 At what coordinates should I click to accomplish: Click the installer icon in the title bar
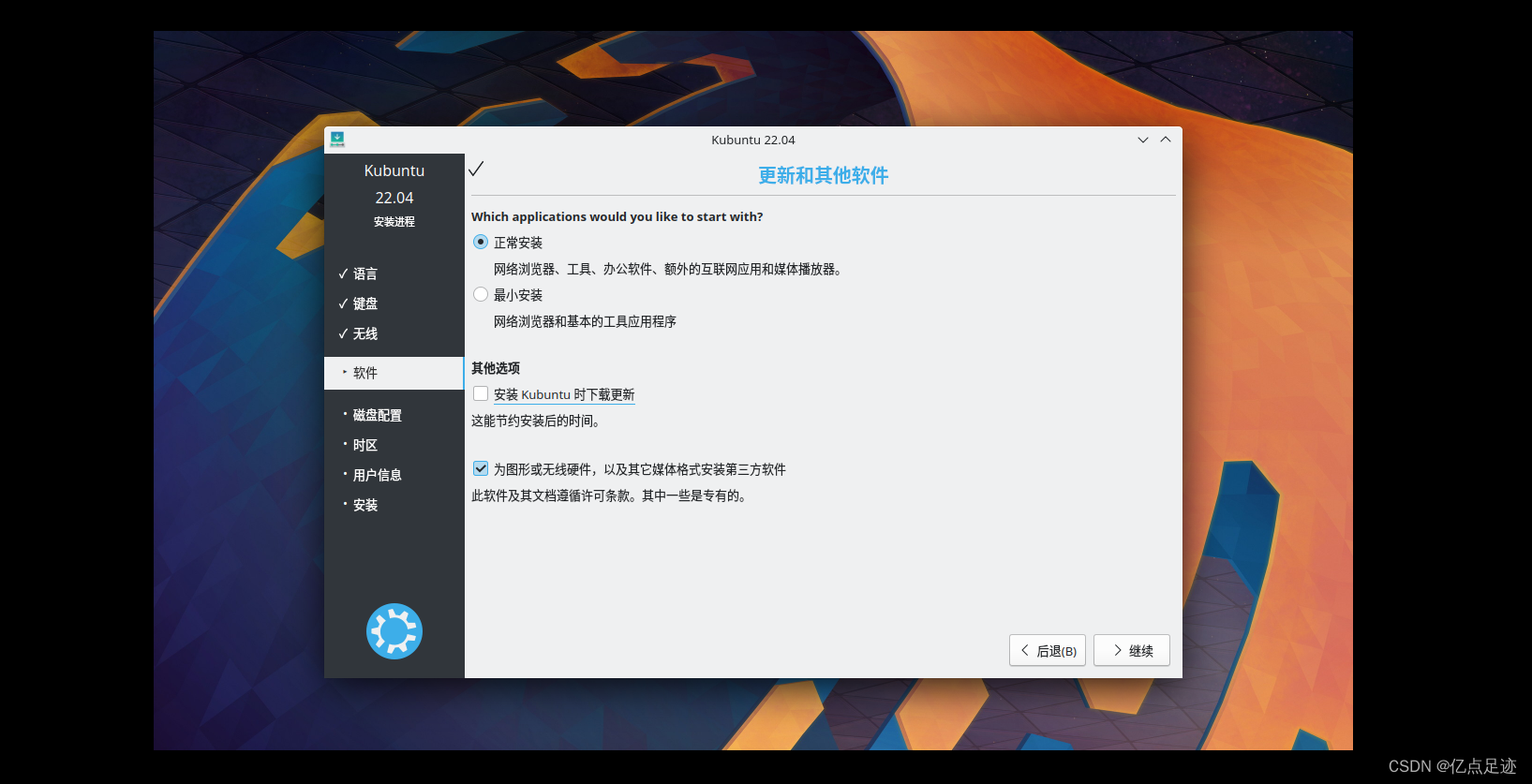(x=337, y=140)
